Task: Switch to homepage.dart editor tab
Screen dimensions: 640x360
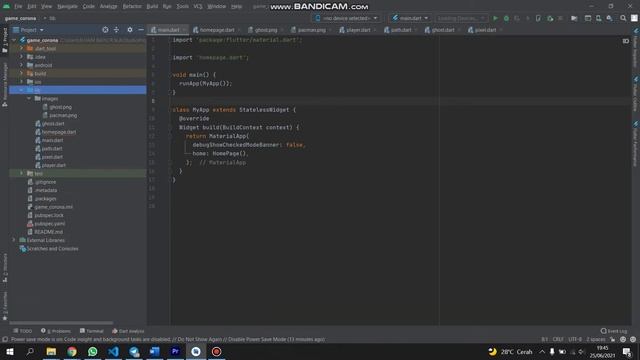Action: (216, 30)
